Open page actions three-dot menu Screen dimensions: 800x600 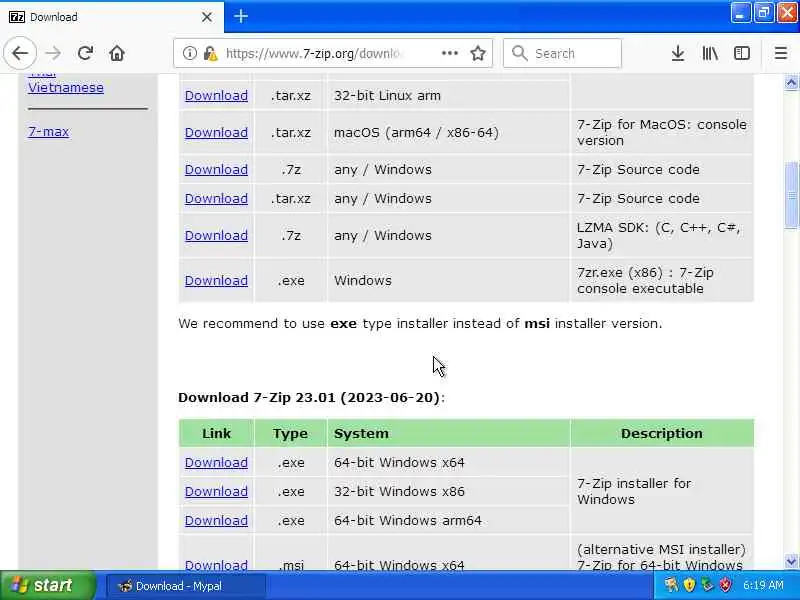(x=449, y=53)
